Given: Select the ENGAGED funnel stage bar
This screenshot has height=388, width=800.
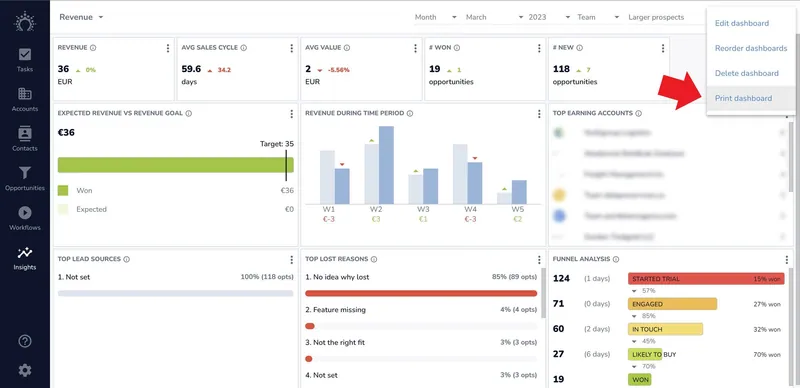Looking at the screenshot, I should pos(672,304).
